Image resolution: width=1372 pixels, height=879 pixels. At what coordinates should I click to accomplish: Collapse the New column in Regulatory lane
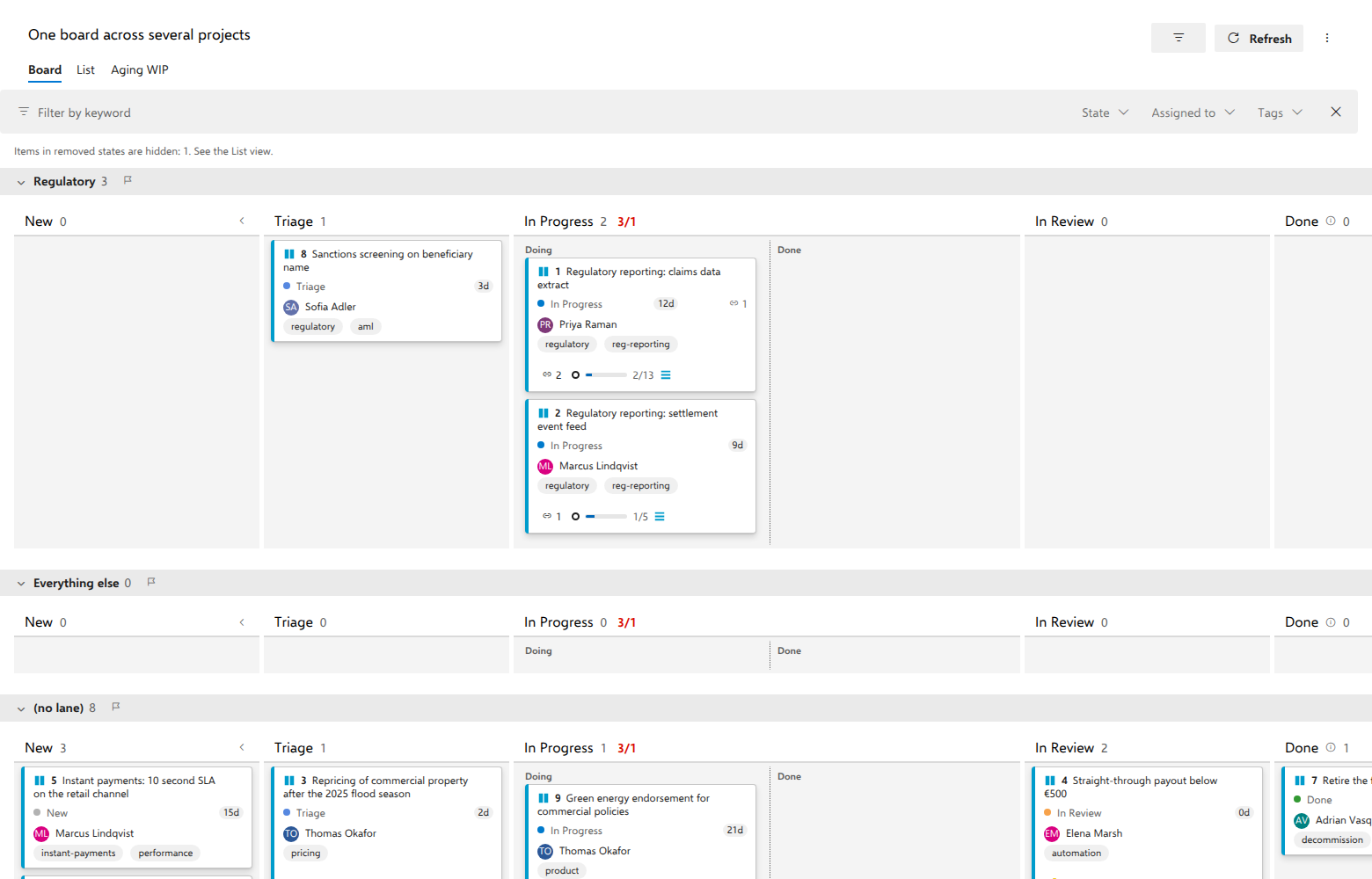point(242,221)
